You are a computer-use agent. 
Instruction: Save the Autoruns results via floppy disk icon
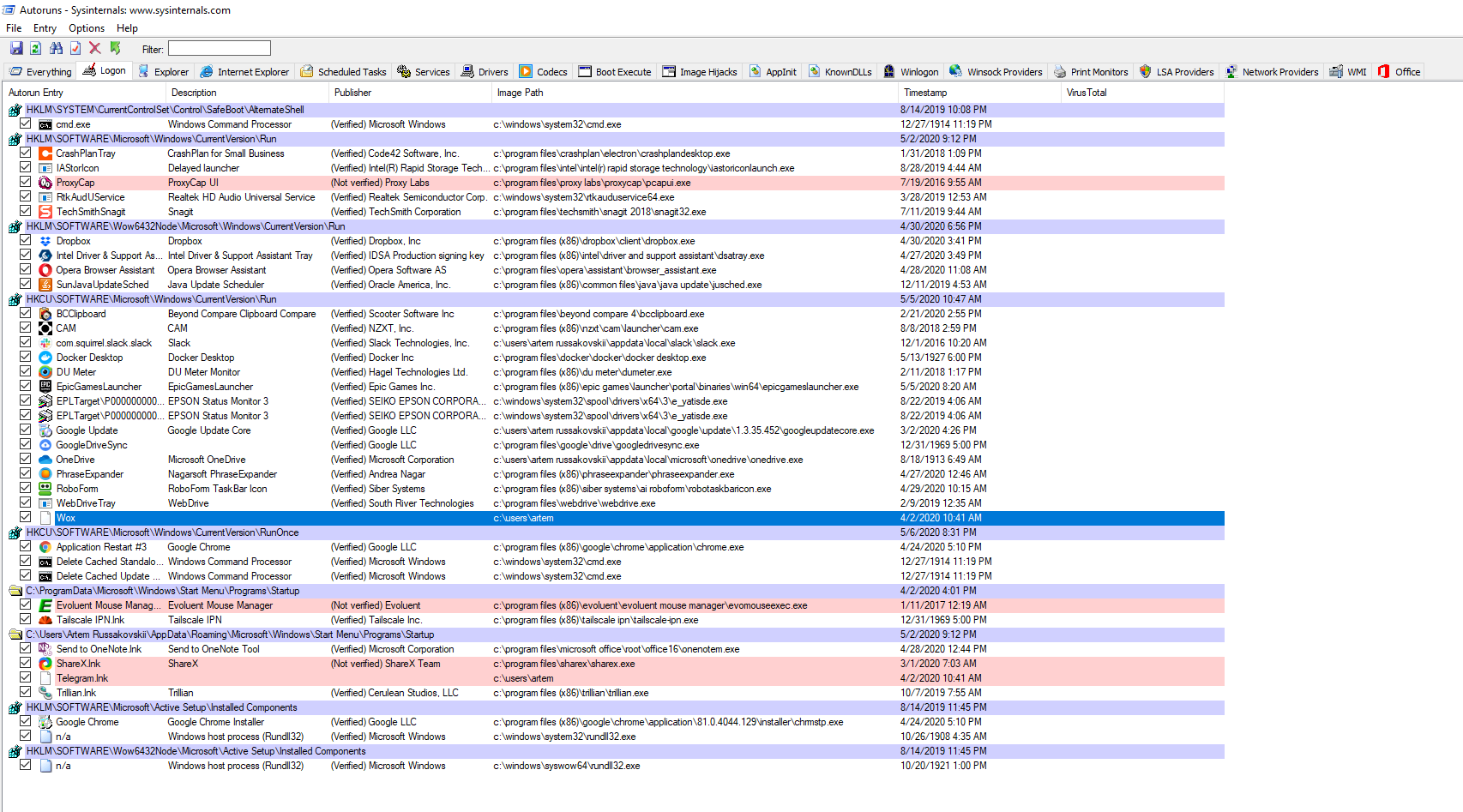click(x=16, y=48)
